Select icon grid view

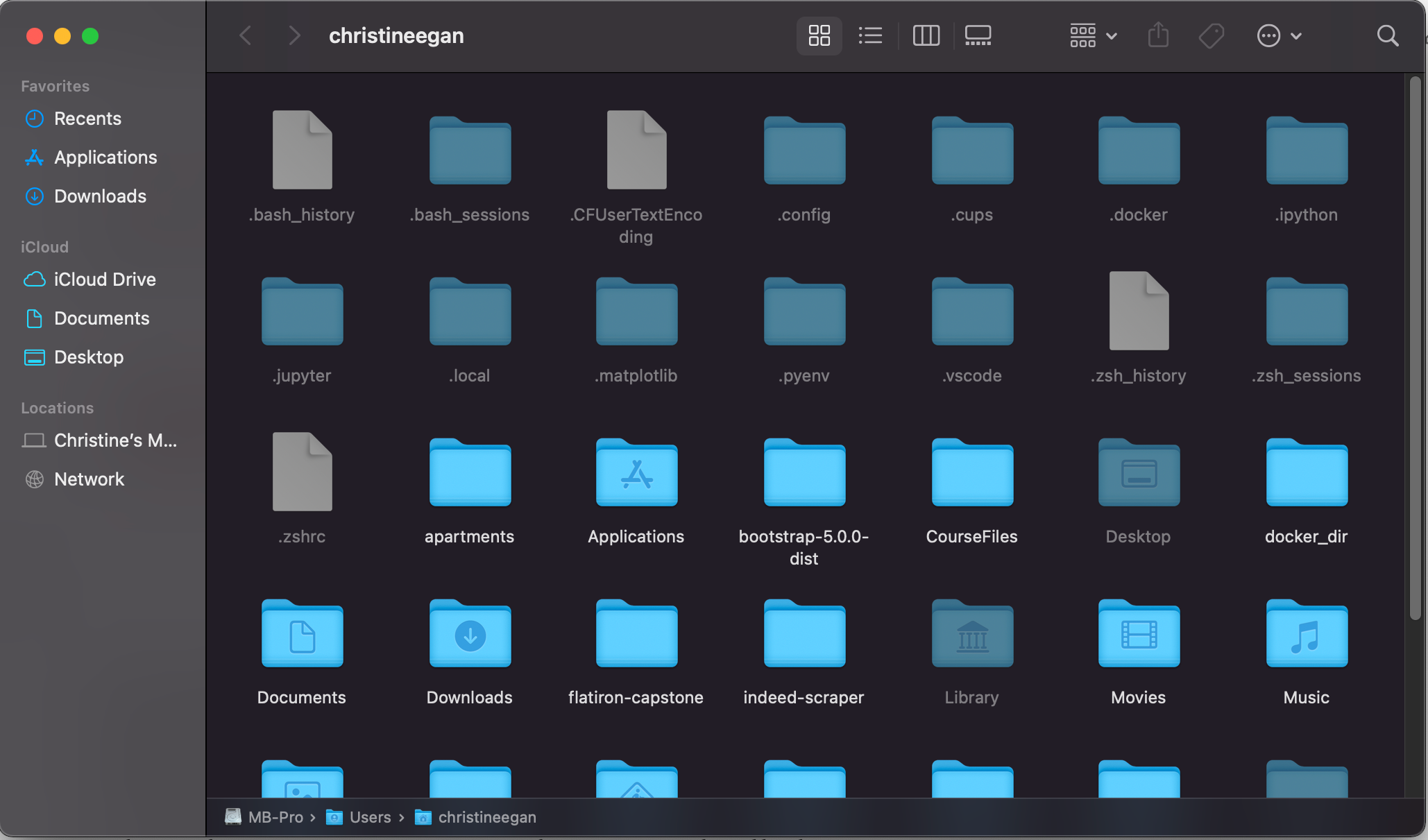coord(819,35)
